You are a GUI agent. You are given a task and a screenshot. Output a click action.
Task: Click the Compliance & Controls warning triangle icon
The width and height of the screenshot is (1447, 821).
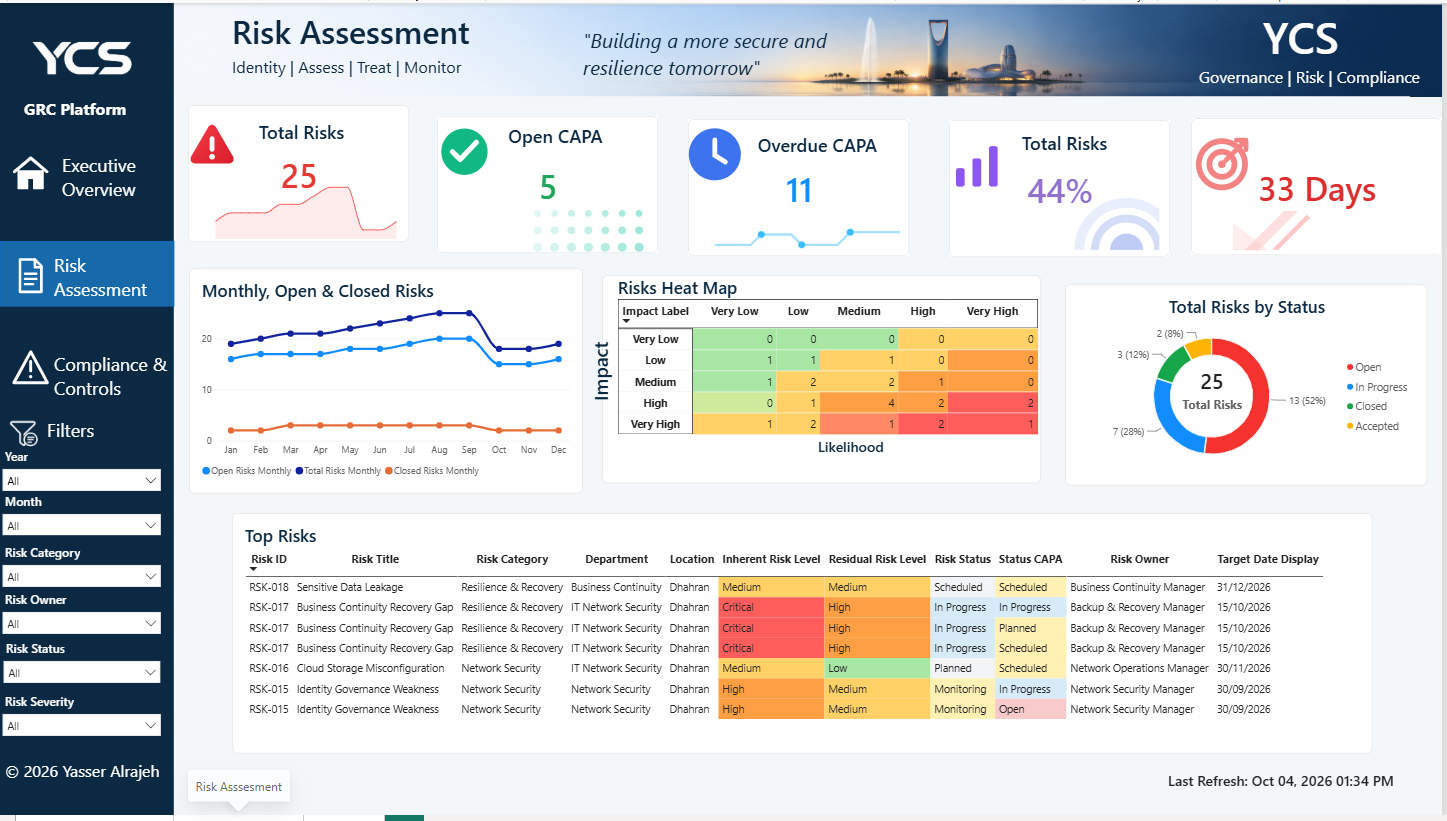pyautogui.click(x=30, y=368)
